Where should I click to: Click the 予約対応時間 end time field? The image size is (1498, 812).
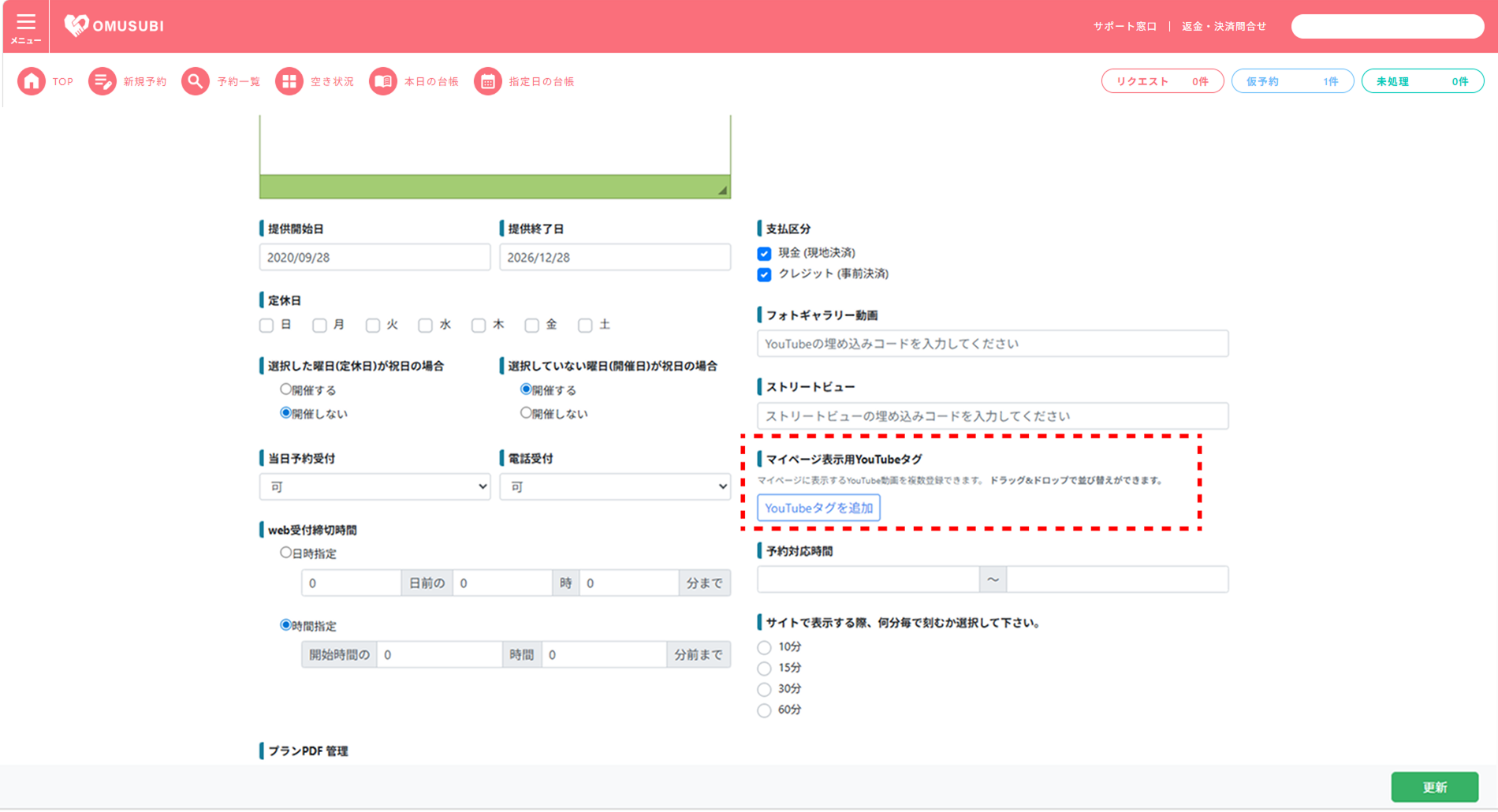pos(1117,579)
